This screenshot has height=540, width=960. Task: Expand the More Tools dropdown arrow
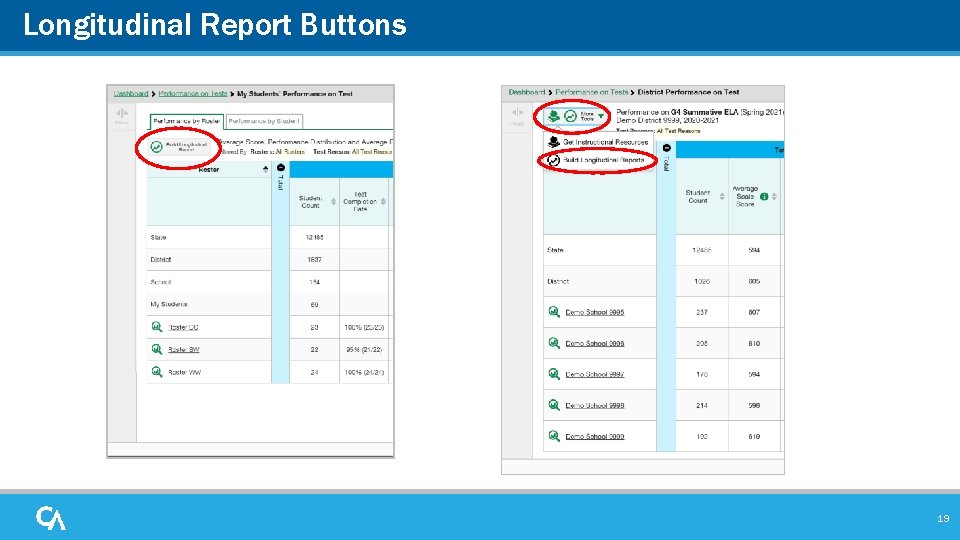click(x=601, y=116)
